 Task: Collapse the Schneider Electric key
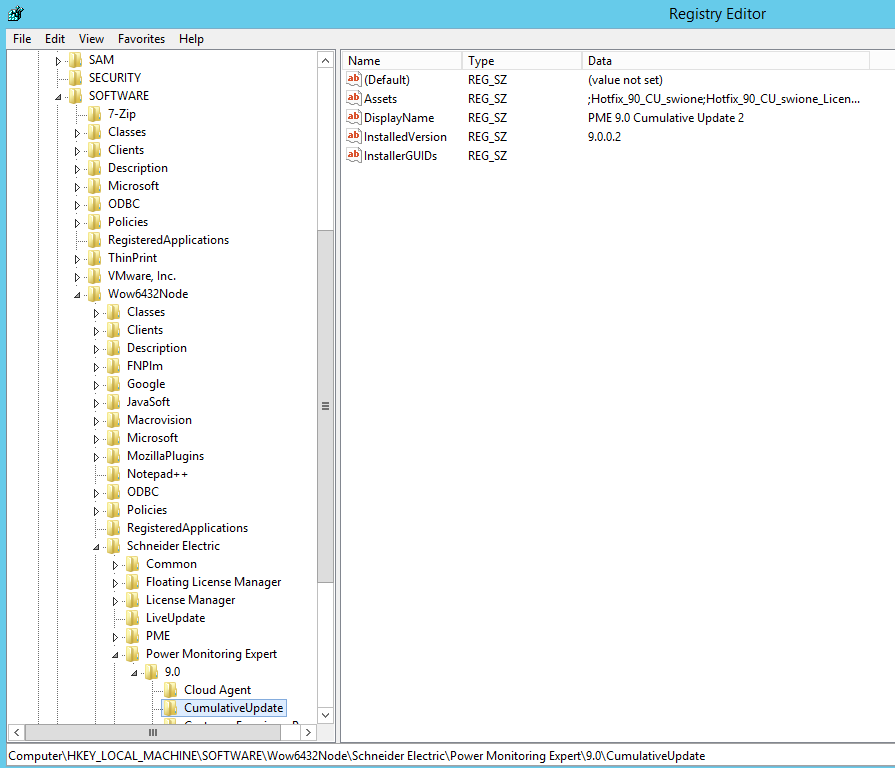click(x=96, y=547)
